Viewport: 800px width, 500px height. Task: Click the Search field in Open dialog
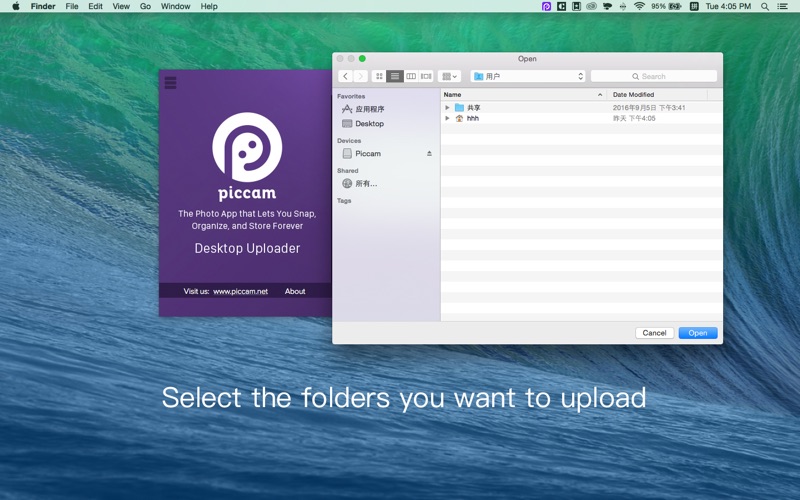pos(654,76)
